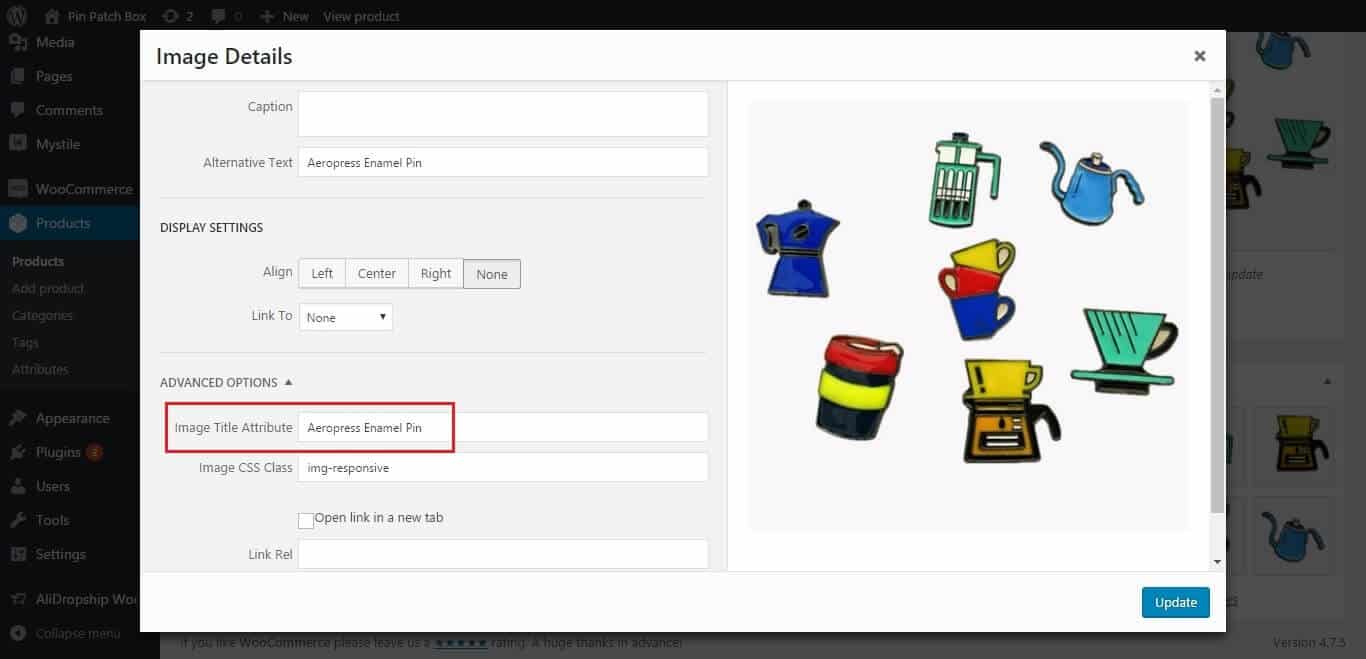This screenshot has height=659, width=1366.
Task: Select the Media library icon in the sidebar
Action: click(x=18, y=42)
